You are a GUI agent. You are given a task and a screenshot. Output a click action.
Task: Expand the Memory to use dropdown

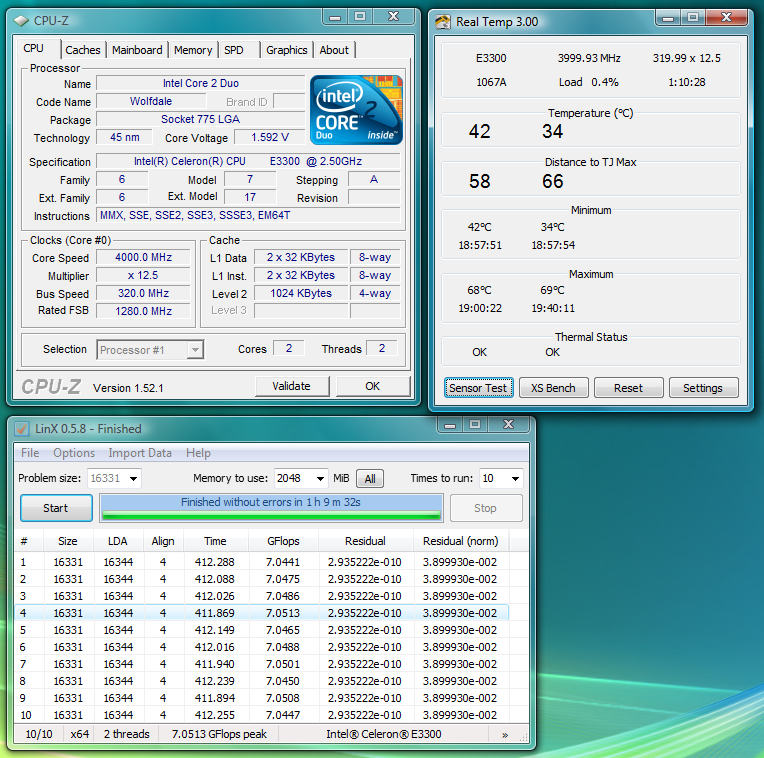(320, 479)
